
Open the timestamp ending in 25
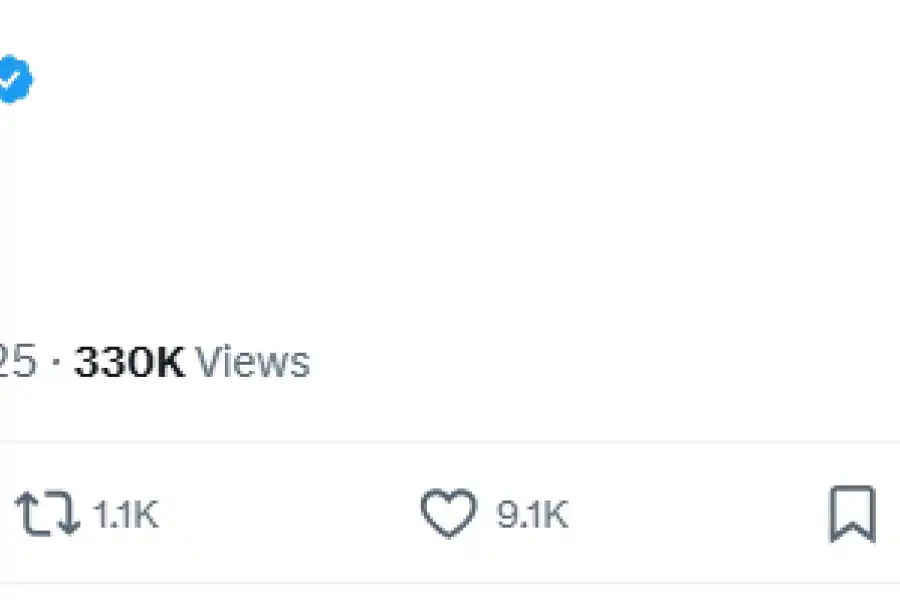click(17, 362)
